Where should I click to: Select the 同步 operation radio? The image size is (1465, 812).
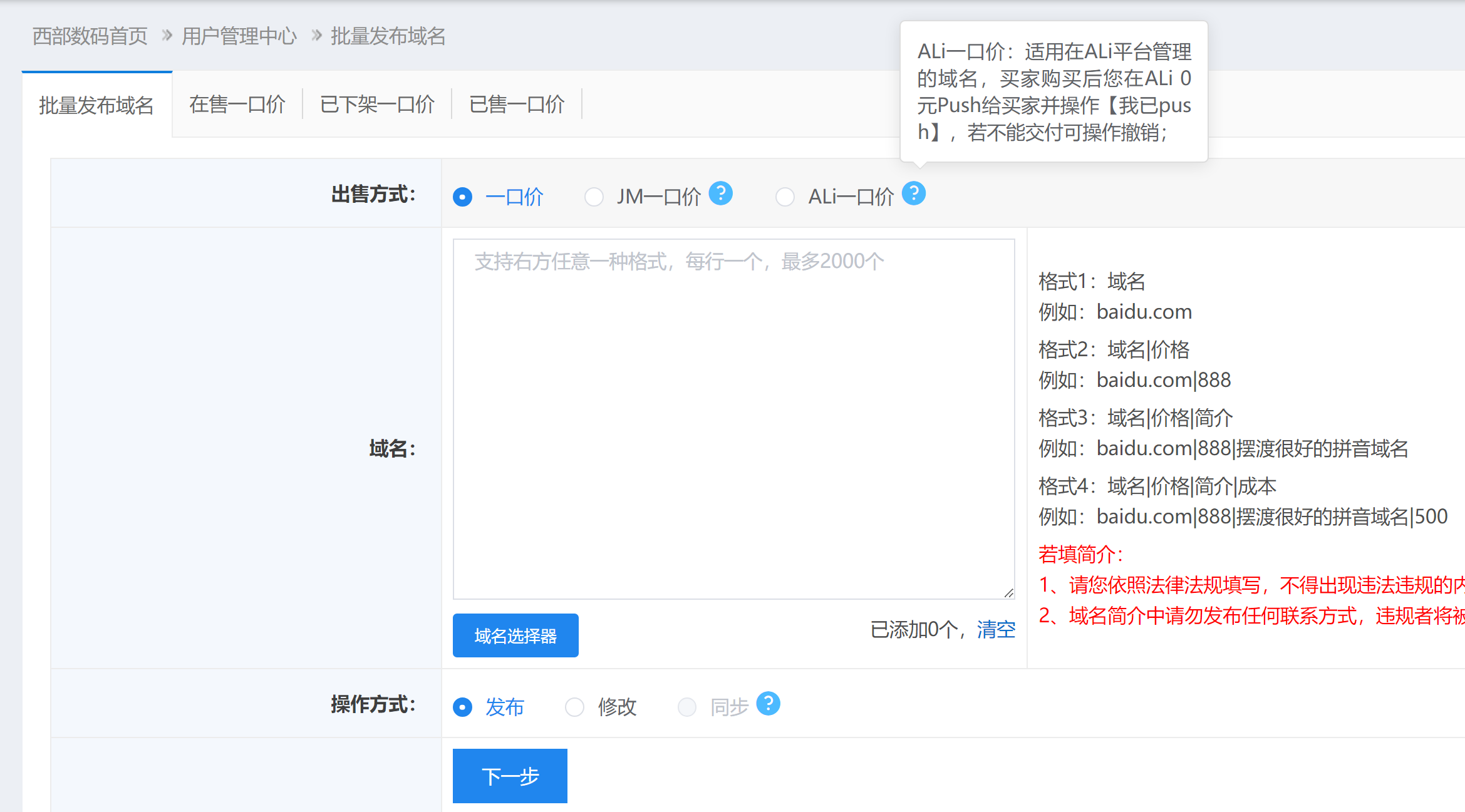coord(687,707)
